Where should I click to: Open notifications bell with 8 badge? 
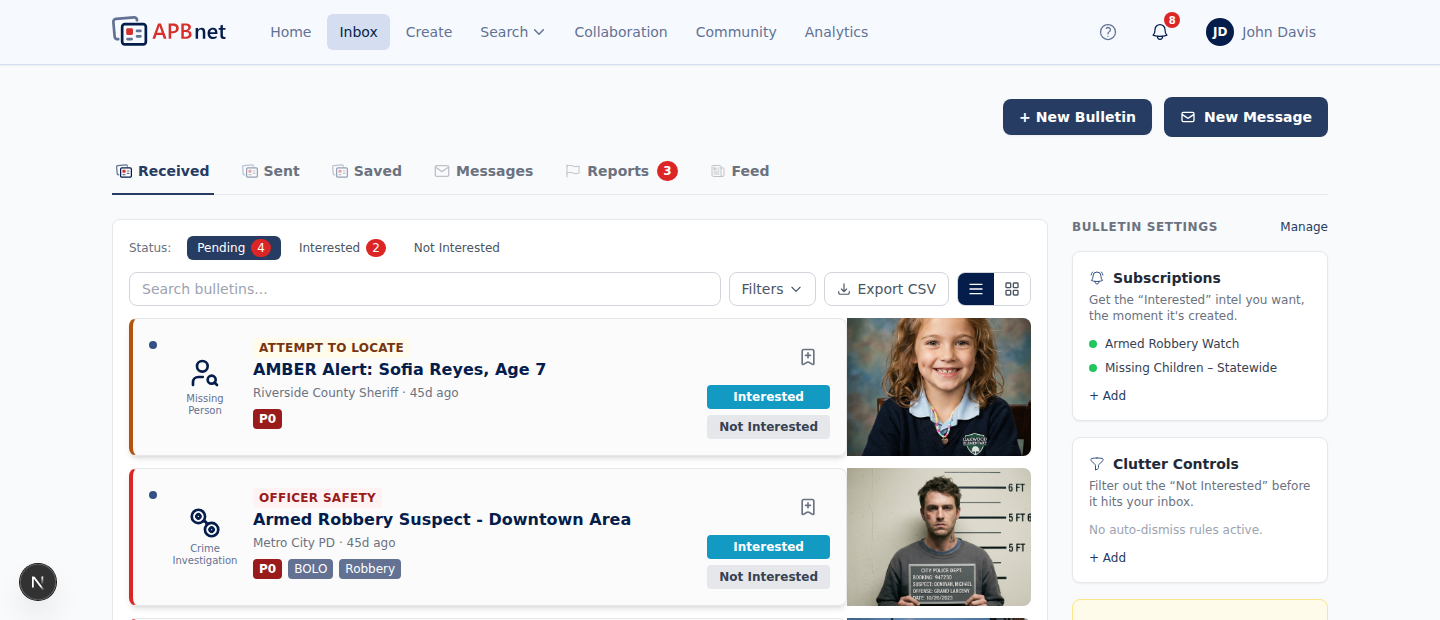tap(1160, 32)
